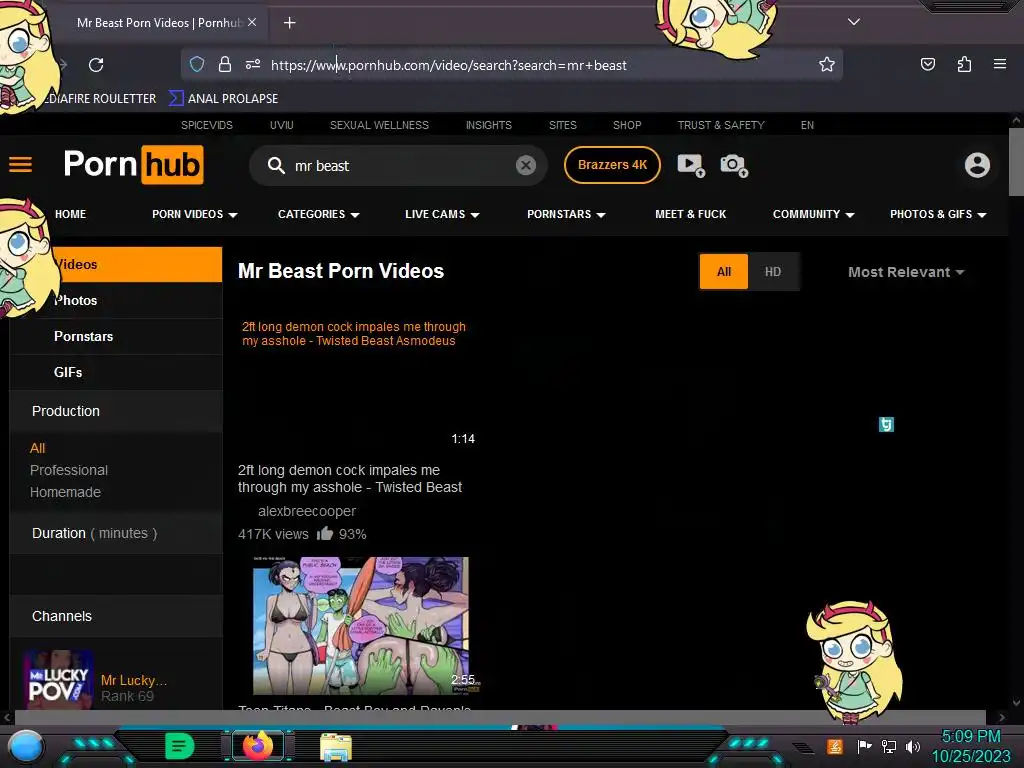This screenshot has height=768, width=1024.
Task: Reload the page with the refresh icon
Action: [96, 65]
